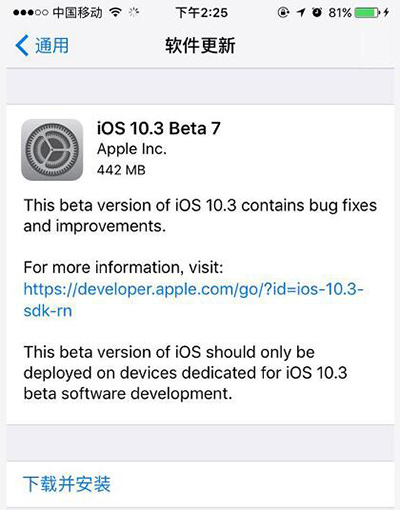Tap the battery indicator icon
Screen dimensions: 400x510
(368, 13)
